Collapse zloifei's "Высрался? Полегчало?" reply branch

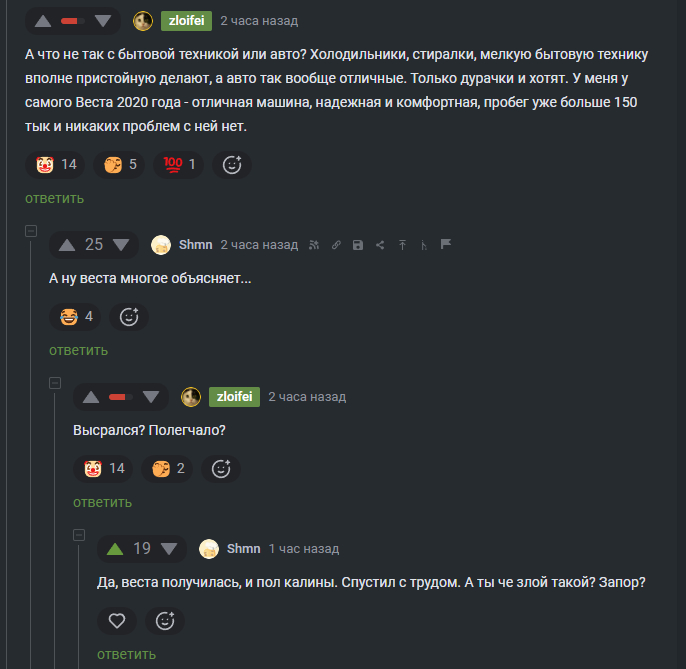(x=55, y=383)
